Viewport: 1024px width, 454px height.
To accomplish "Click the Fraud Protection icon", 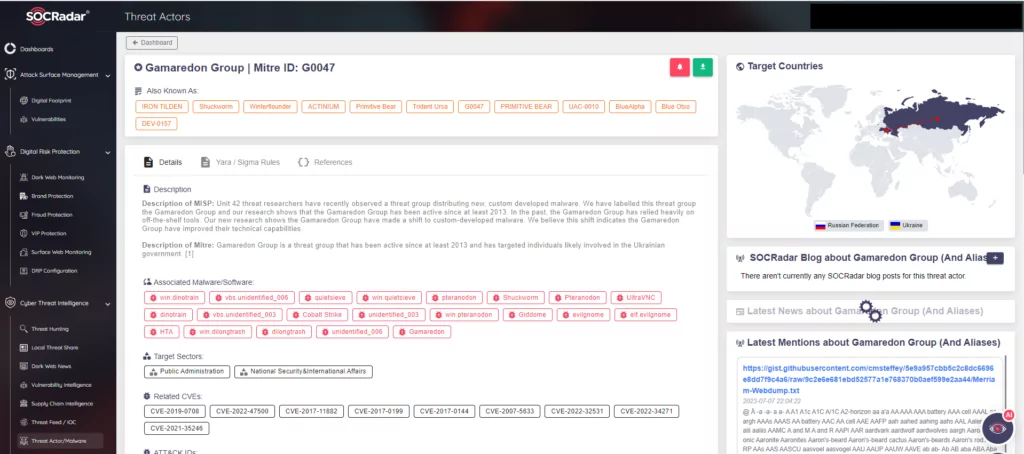I will click(x=24, y=214).
